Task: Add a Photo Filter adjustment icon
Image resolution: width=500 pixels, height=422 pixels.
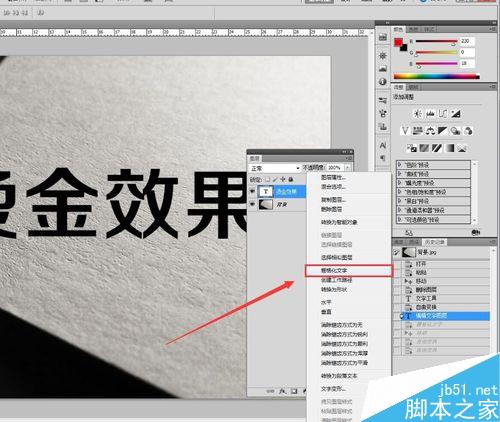Action: click(x=455, y=131)
